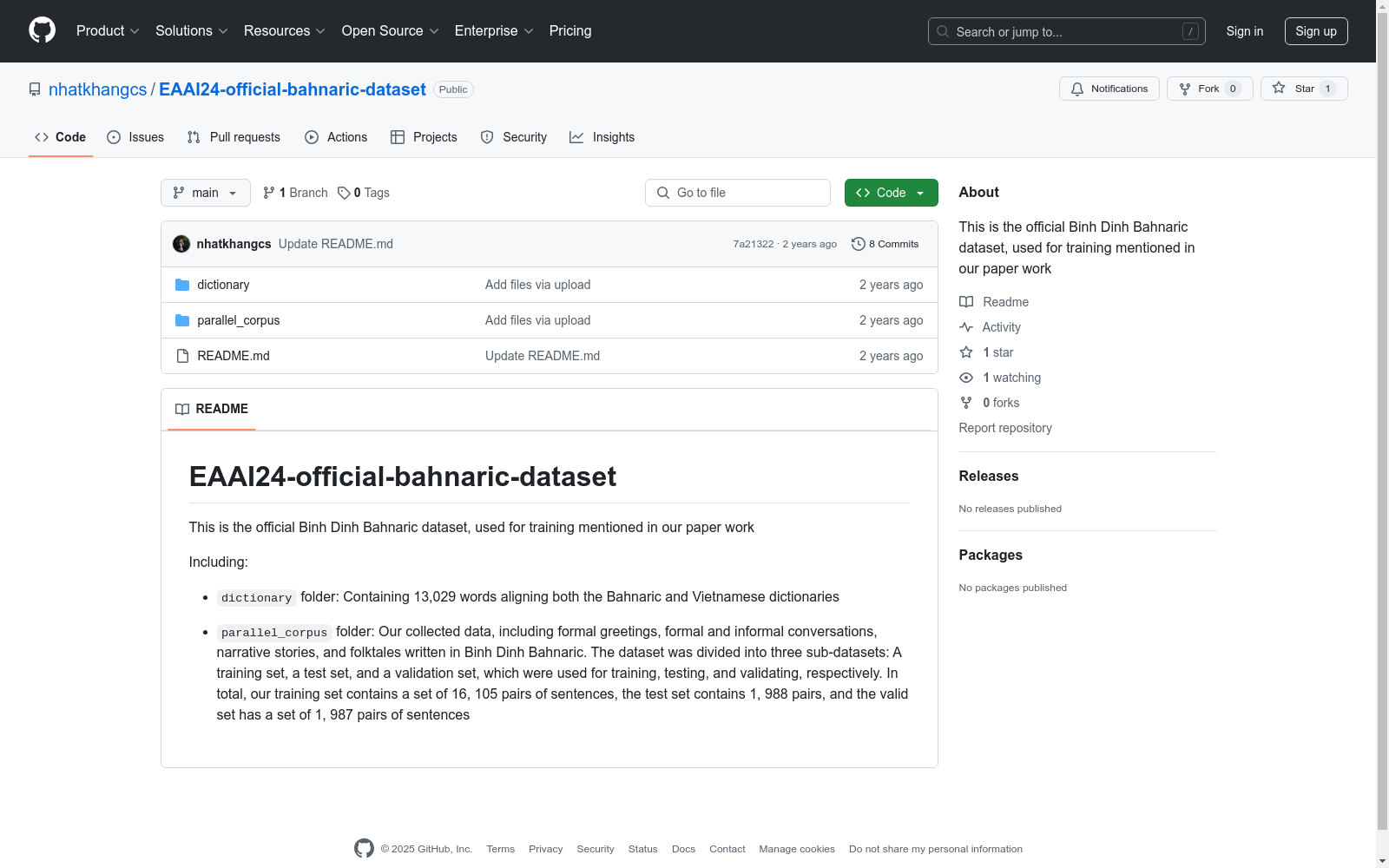This screenshot has width=1389, height=868.
Task: Open the dictionary folder
Action: click(x=223, y=285)
